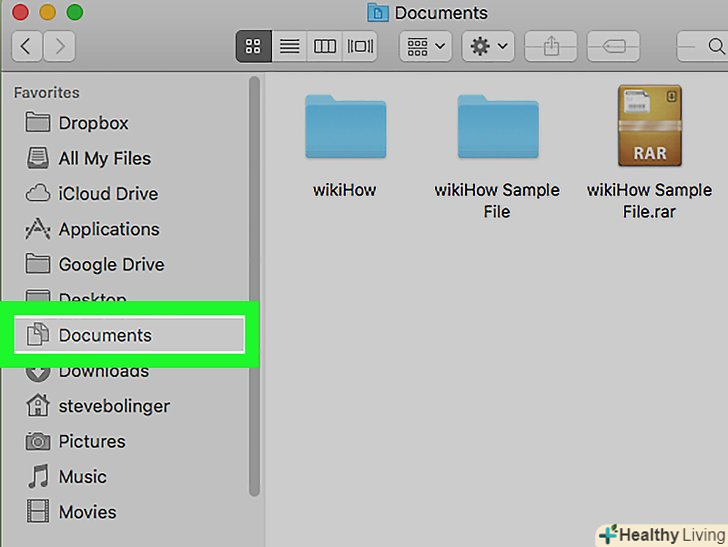Switch to column view
Screen dimensions: 728x547
[325, 46]
